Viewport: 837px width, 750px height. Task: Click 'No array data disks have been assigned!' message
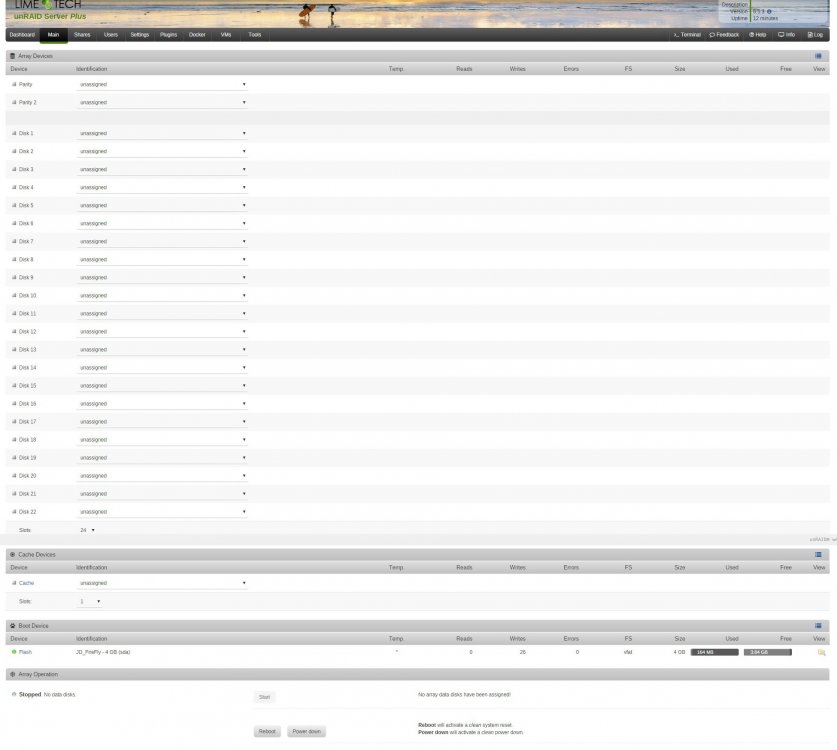[x=464, y=695]
